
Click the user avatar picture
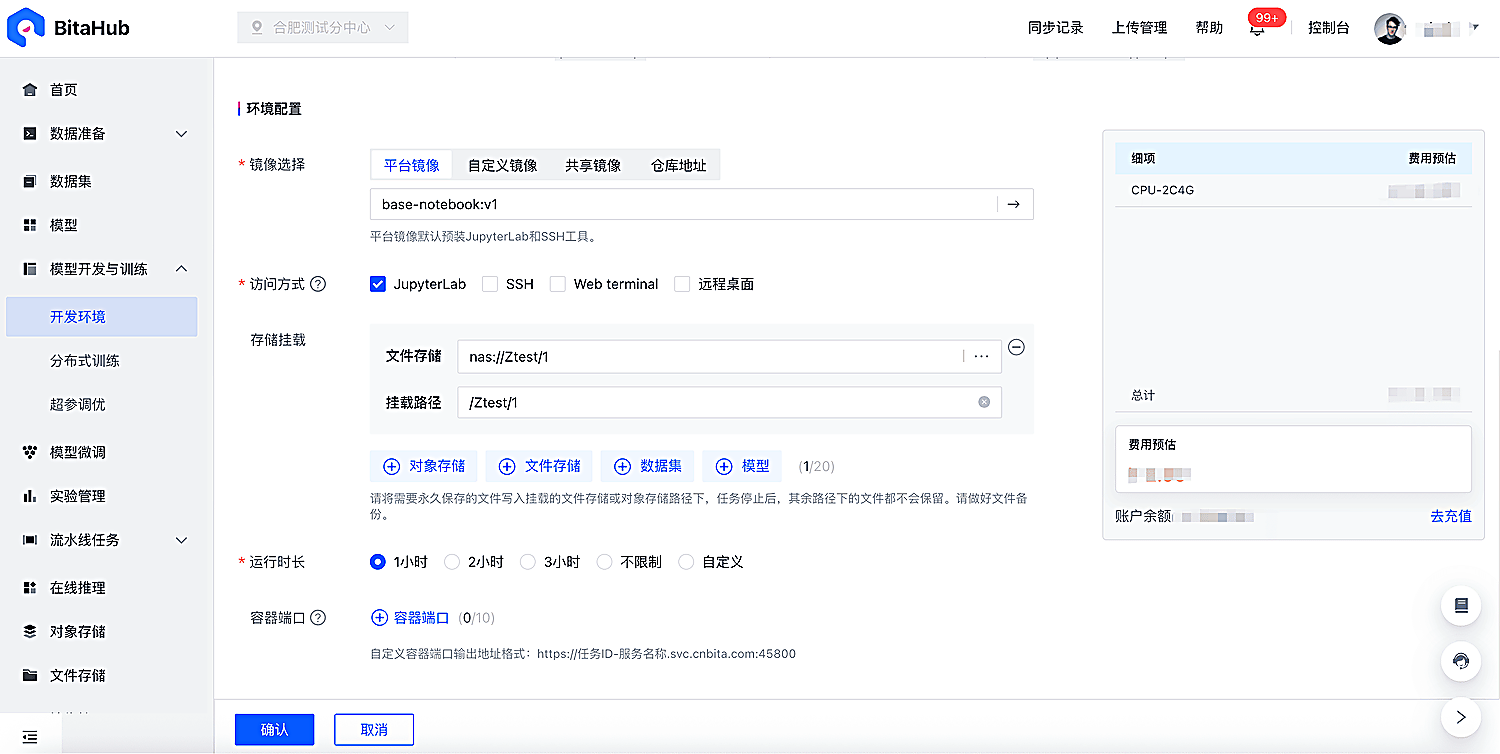(1389, 28)
